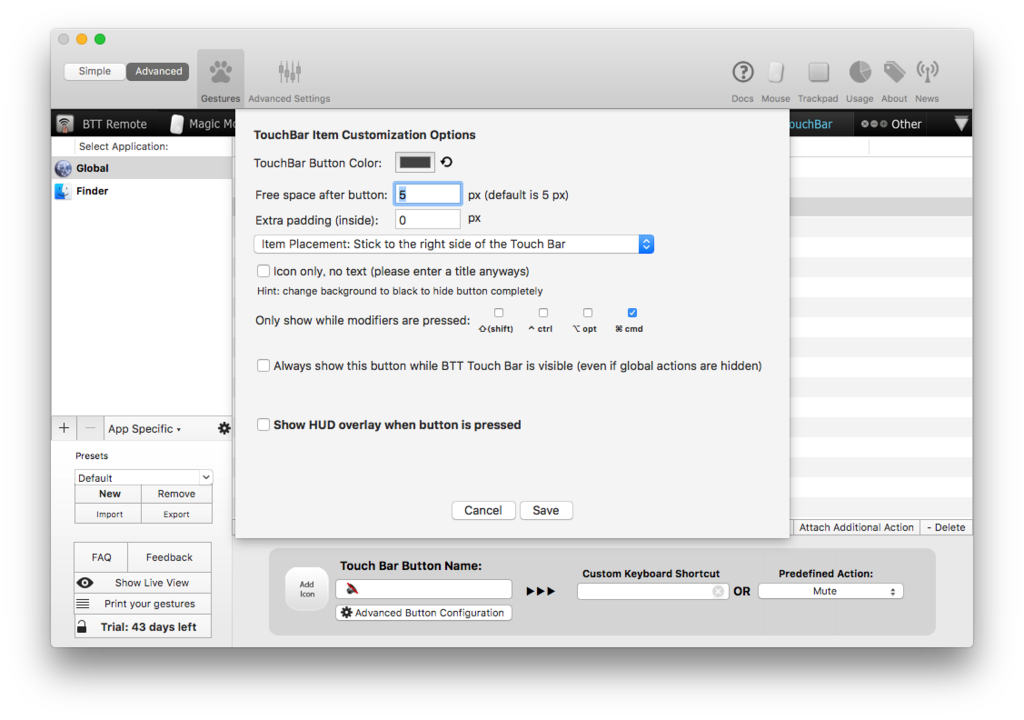Open the Feedback button
This screenshot has width=1024, height=720.
(x=169, y=557)
